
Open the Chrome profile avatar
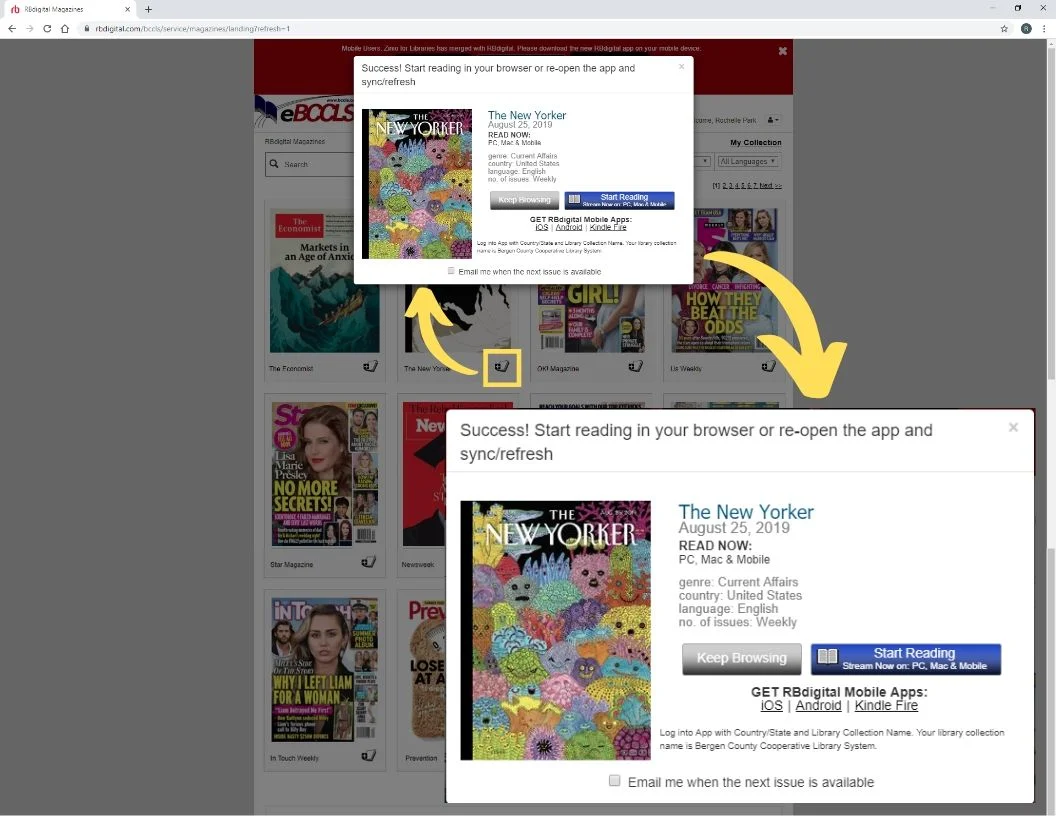pos(1026,28)
